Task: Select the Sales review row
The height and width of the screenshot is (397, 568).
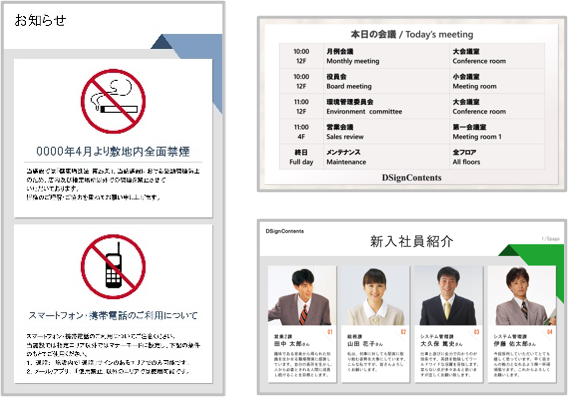Action: [412, 131]
